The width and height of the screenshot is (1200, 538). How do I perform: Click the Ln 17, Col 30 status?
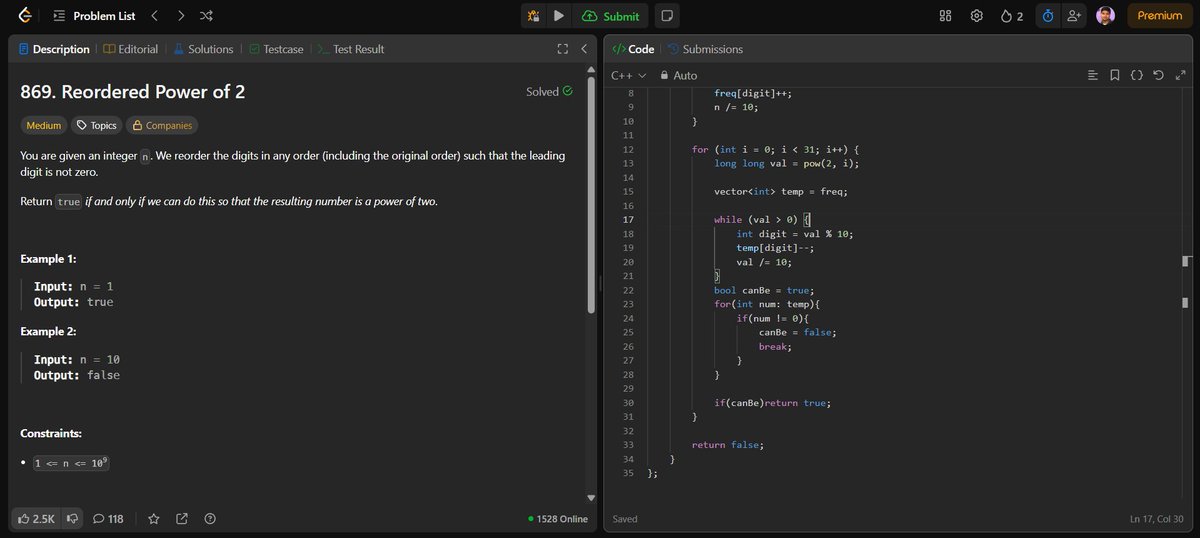point(1157,519)
